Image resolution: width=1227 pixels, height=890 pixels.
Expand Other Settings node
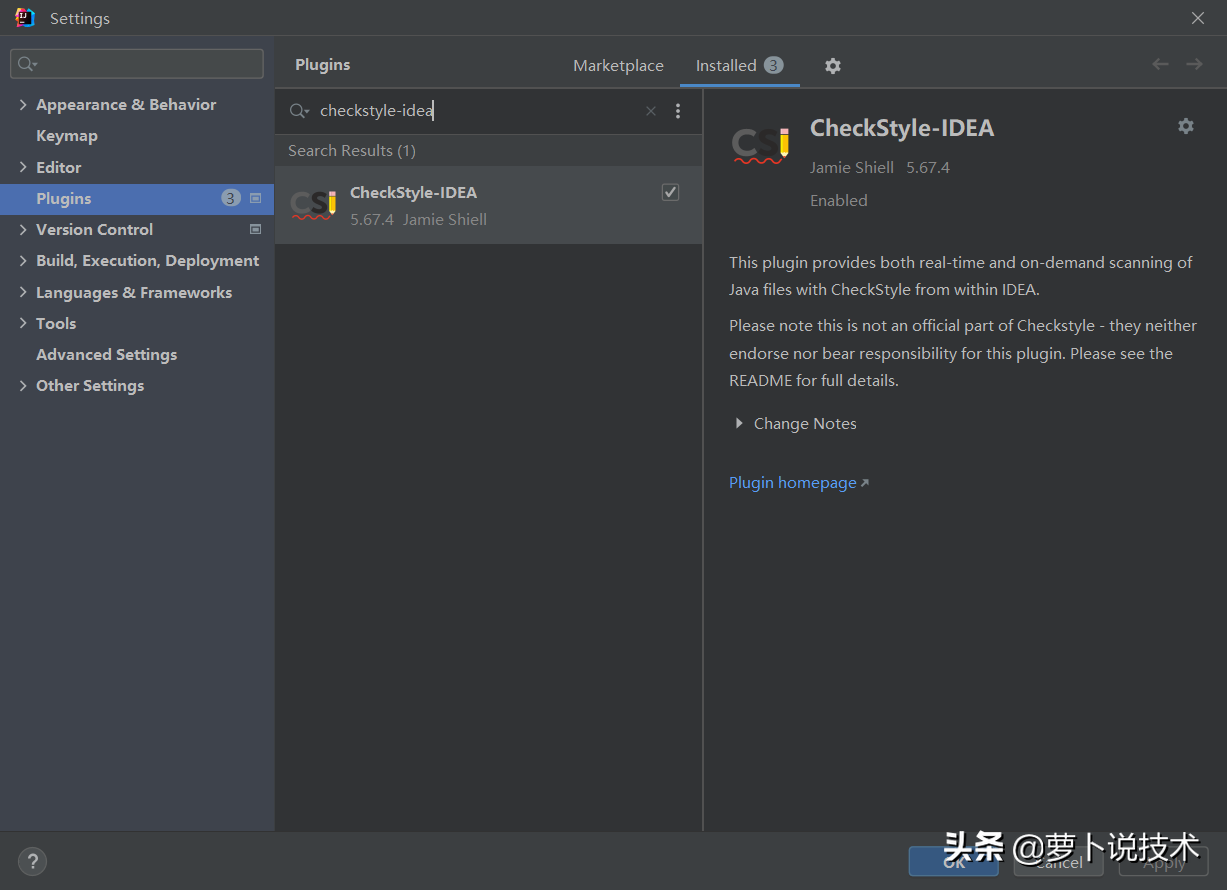pyautogui.click(x=23, y=385)
